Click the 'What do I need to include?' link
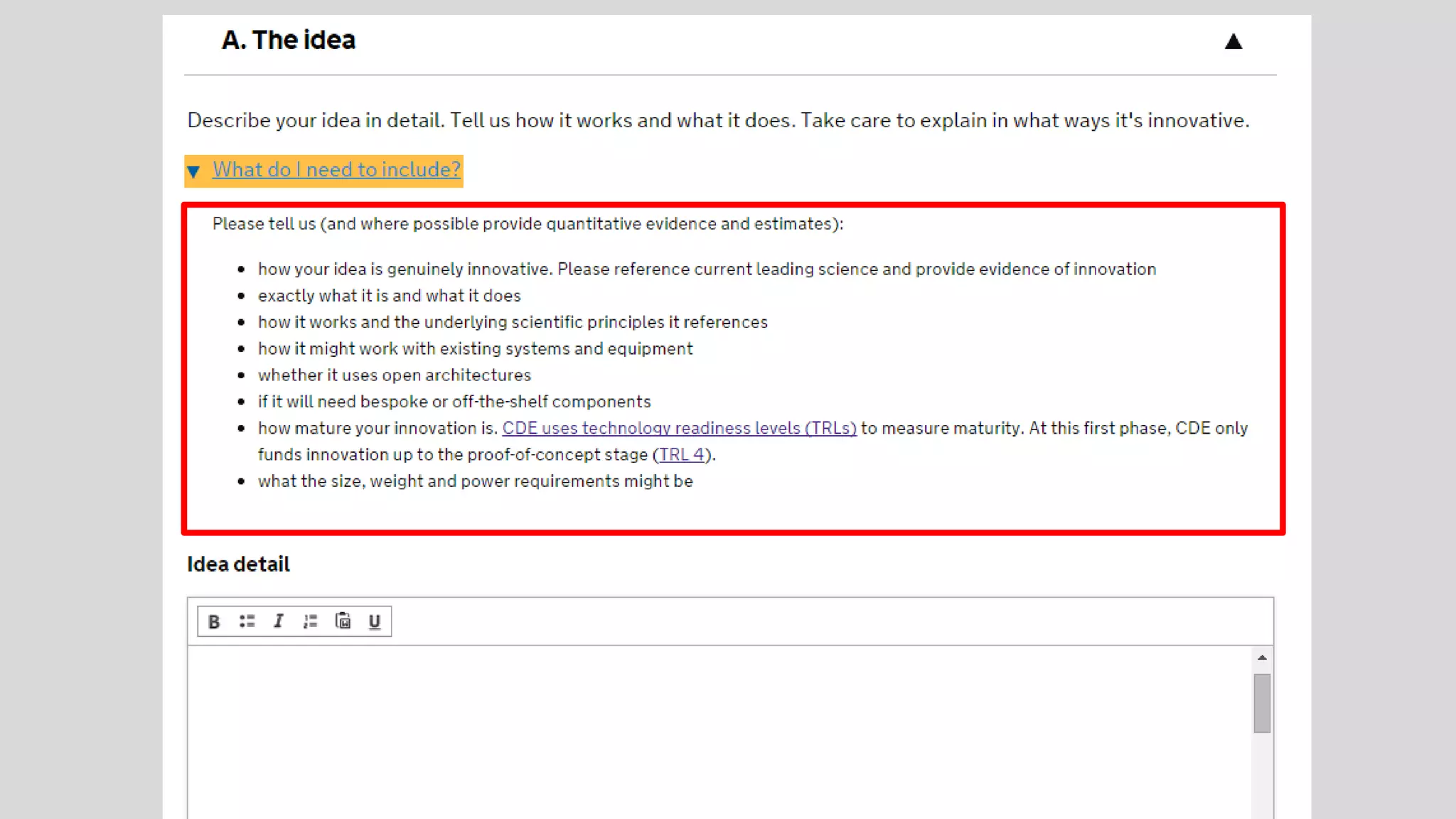1456x819 pixels. point(336,170)
